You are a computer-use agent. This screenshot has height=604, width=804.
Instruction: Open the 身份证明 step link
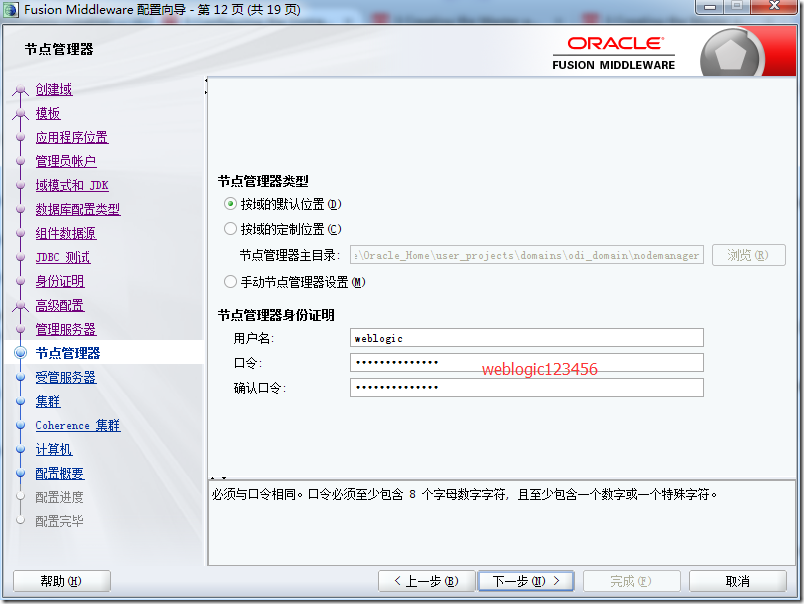click(x=60, y=281)
